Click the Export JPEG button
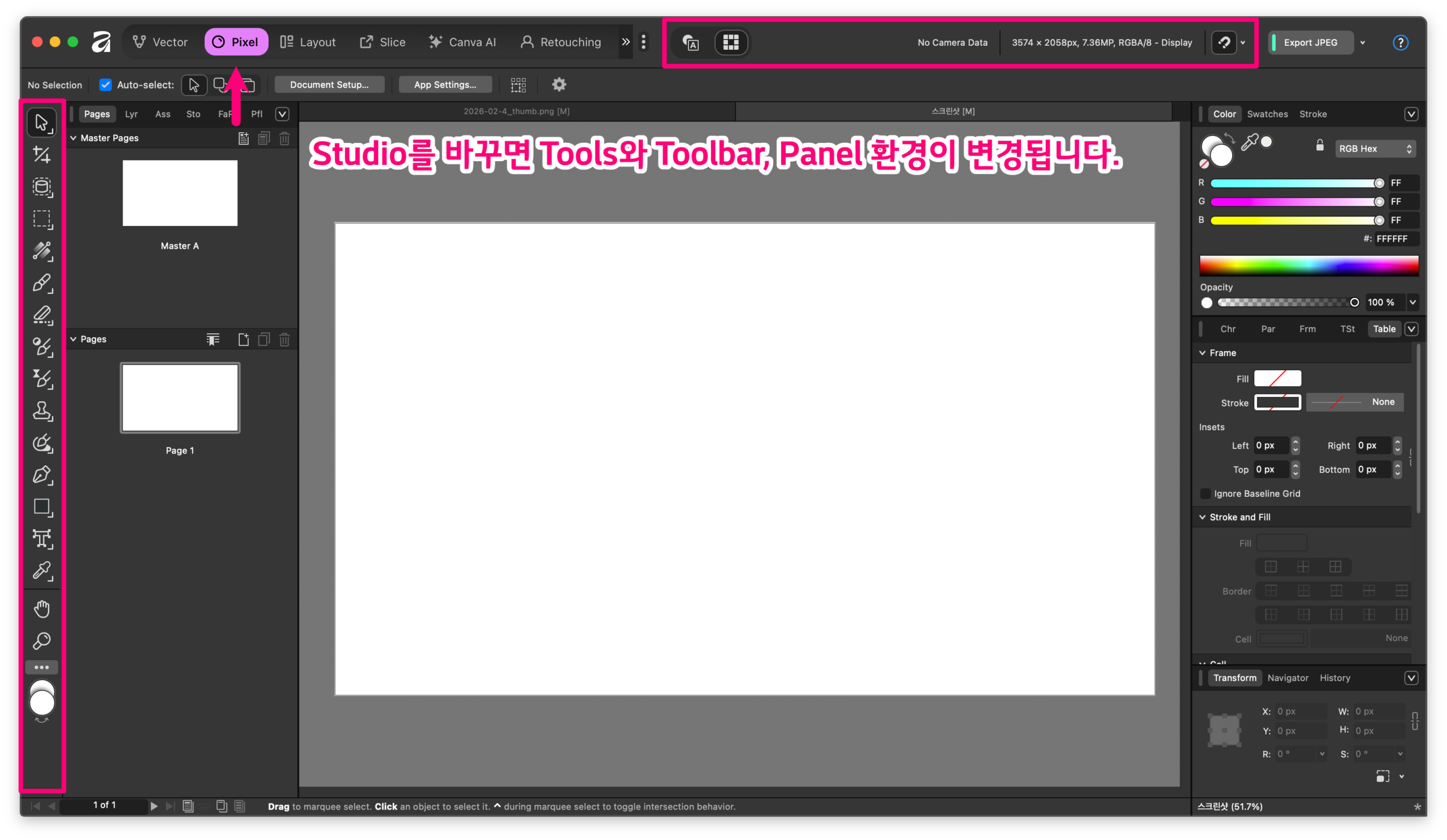This screenshot has height=840, width=1447. [1310, 42]
